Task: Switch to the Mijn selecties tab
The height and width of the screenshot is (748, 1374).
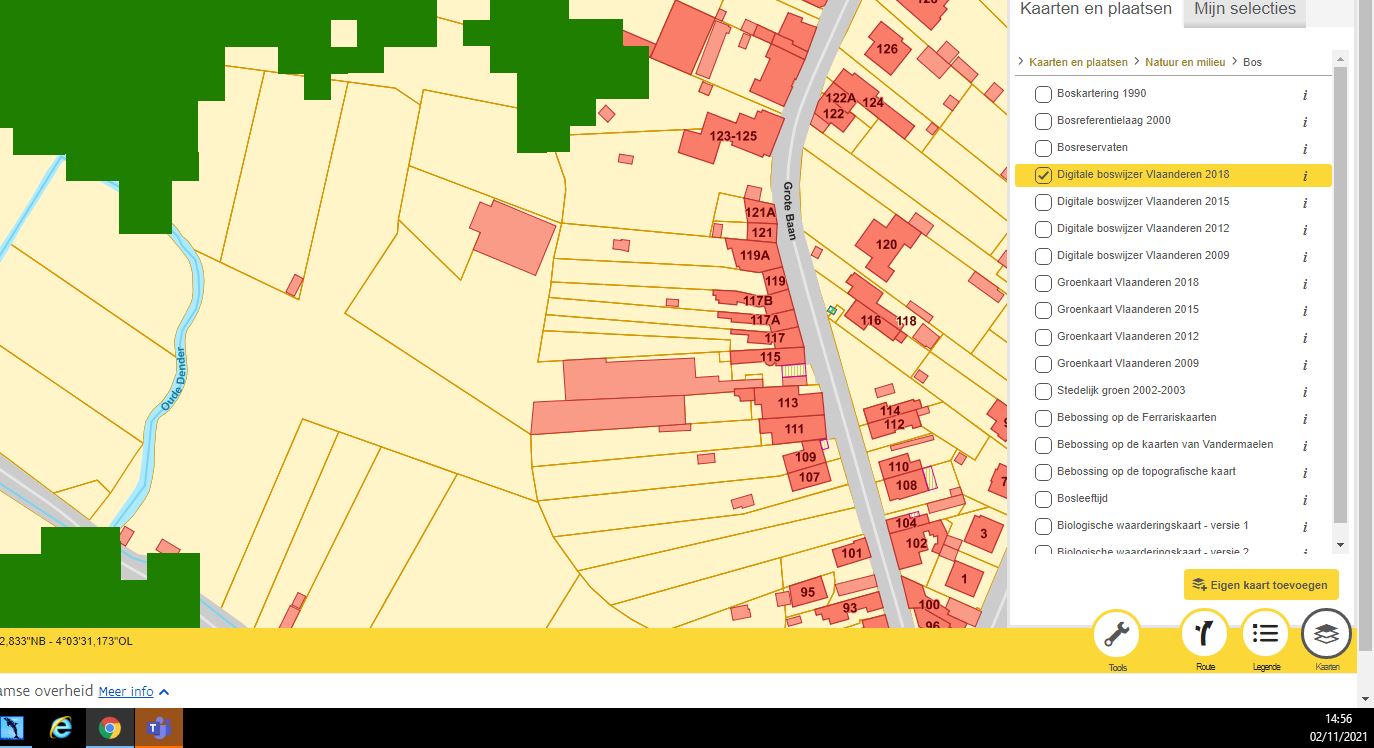Action: (1244, 10)
